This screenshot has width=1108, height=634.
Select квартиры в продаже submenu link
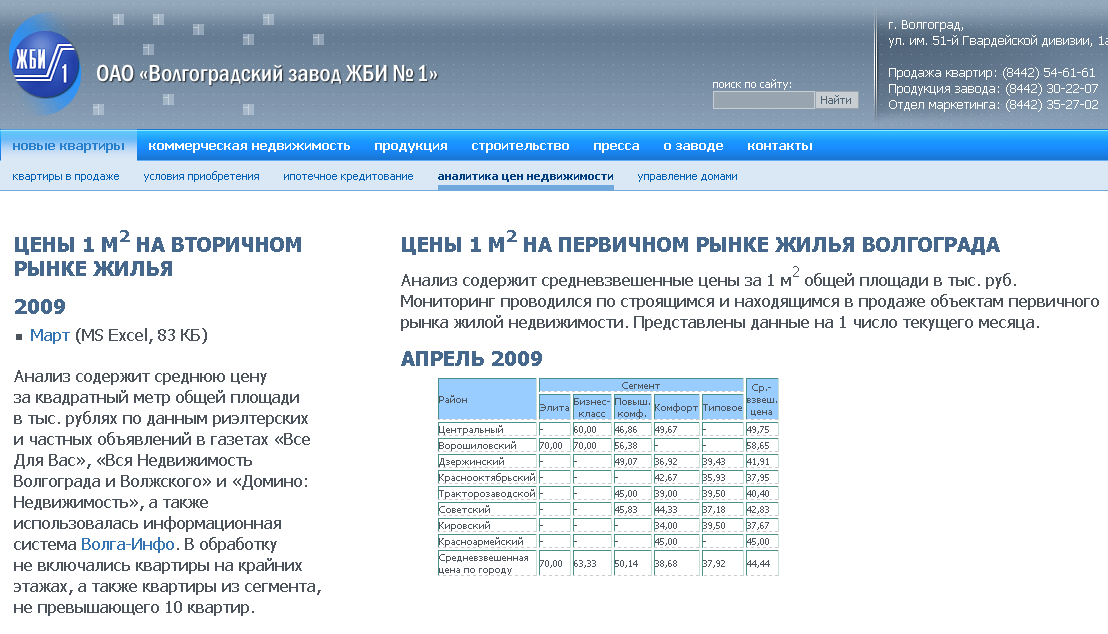pyautogui.click(x=66, y=176)
